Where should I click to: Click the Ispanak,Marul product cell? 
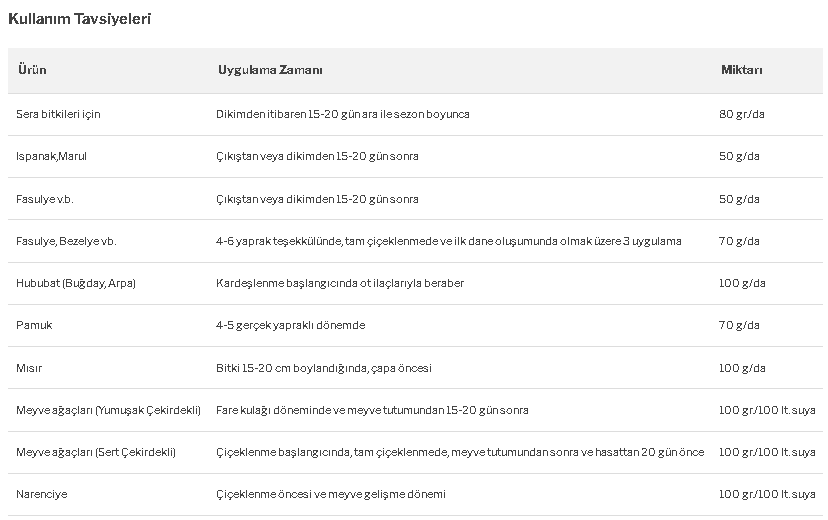(51, 156)
